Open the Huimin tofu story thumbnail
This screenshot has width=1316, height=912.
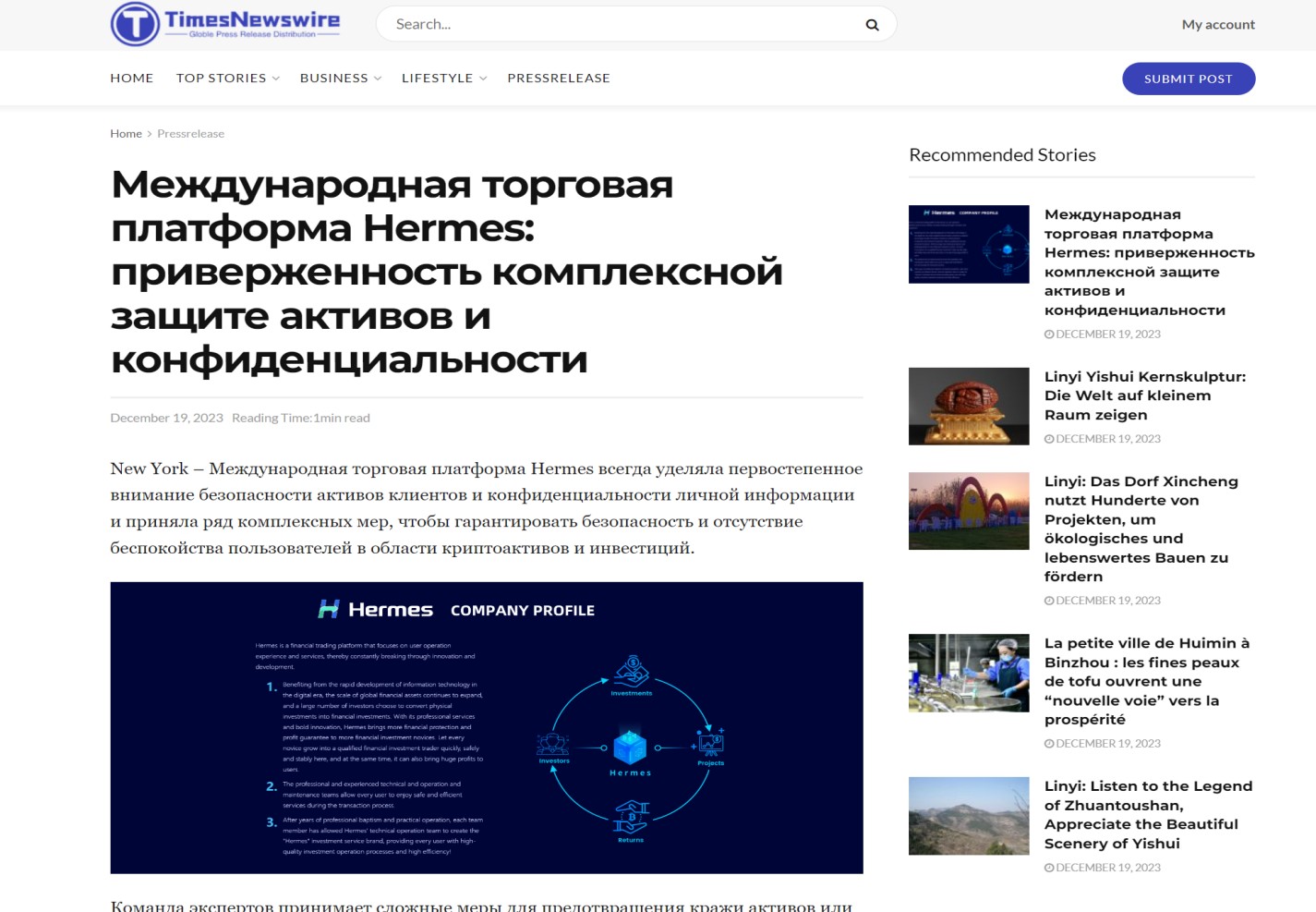click(x=969, y=673)
